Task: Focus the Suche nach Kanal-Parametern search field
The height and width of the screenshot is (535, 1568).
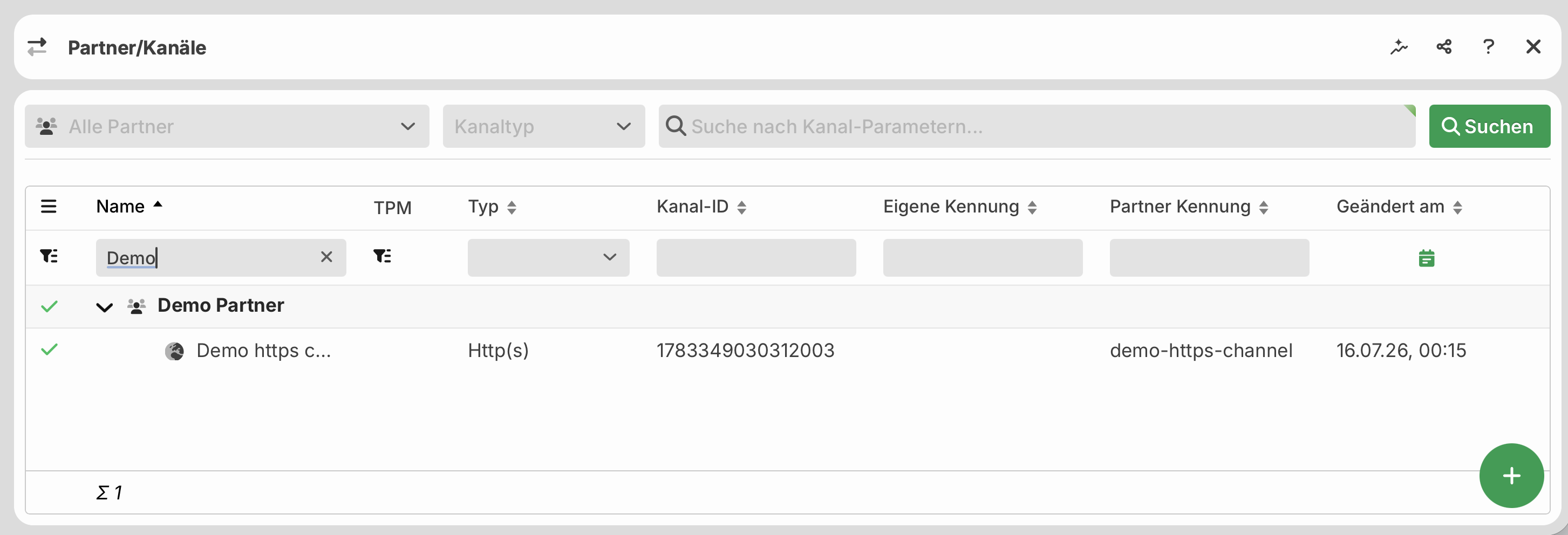Action: tap(1037, 126)
